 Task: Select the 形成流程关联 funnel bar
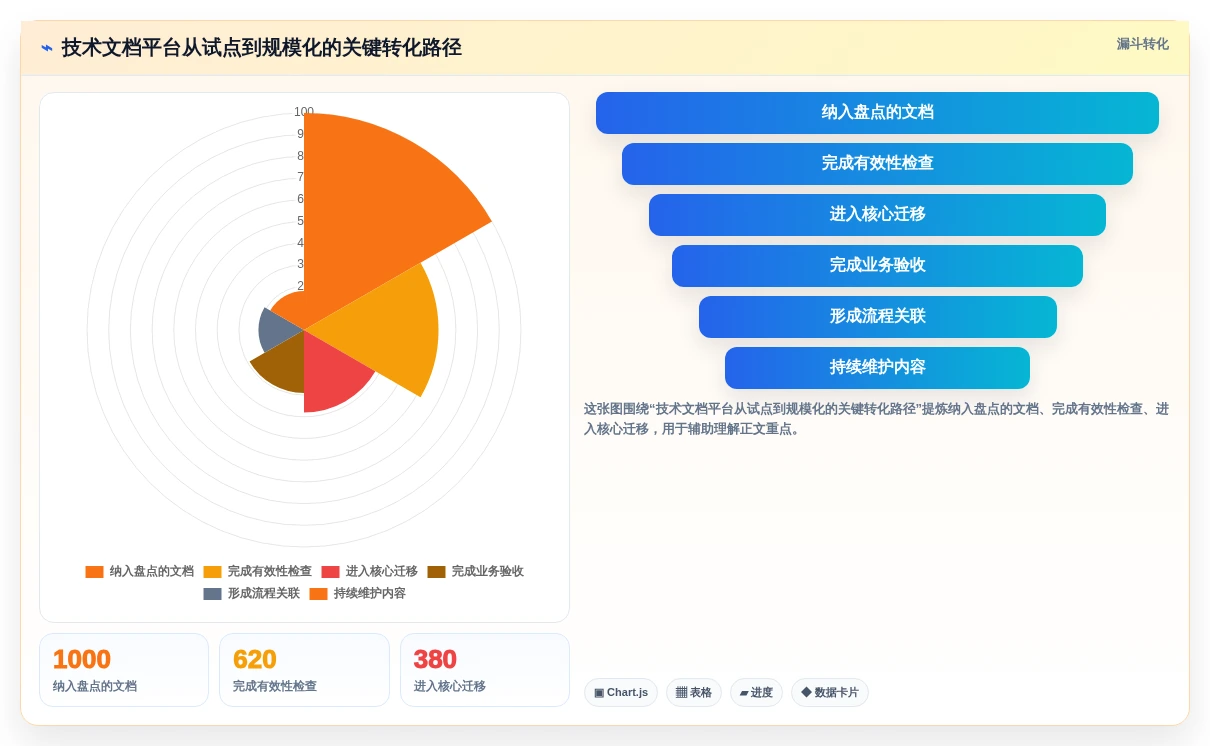877,317
